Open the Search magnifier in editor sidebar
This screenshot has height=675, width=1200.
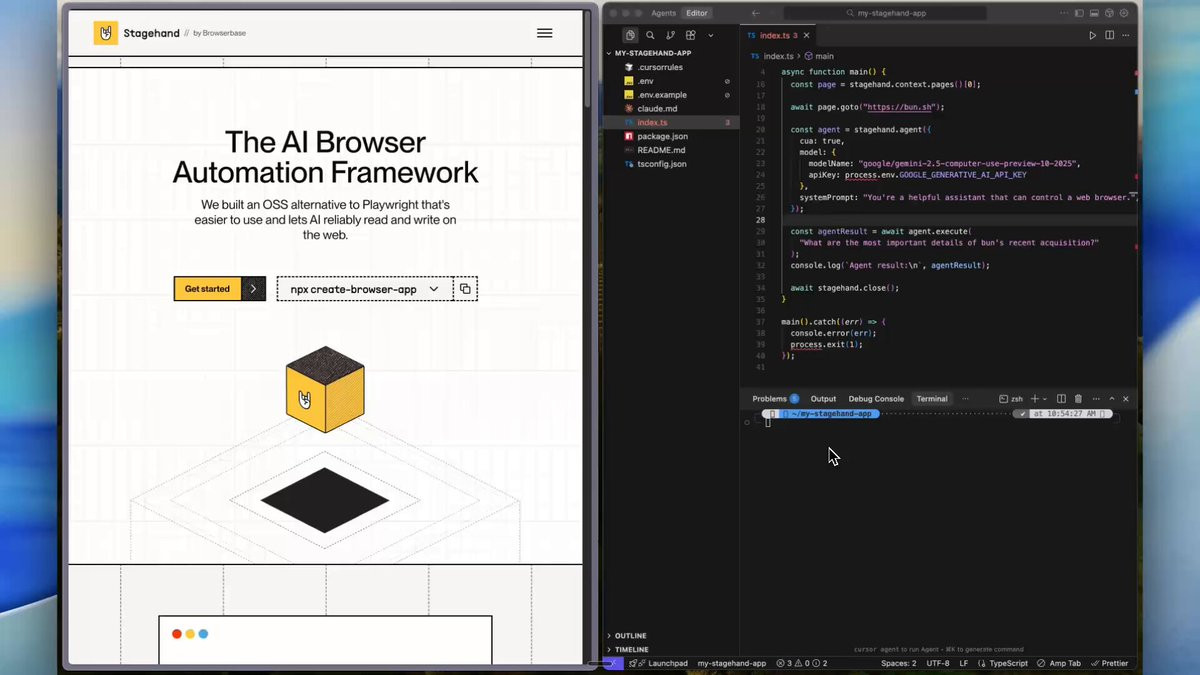pyautogui.click(x=650, y=35)
